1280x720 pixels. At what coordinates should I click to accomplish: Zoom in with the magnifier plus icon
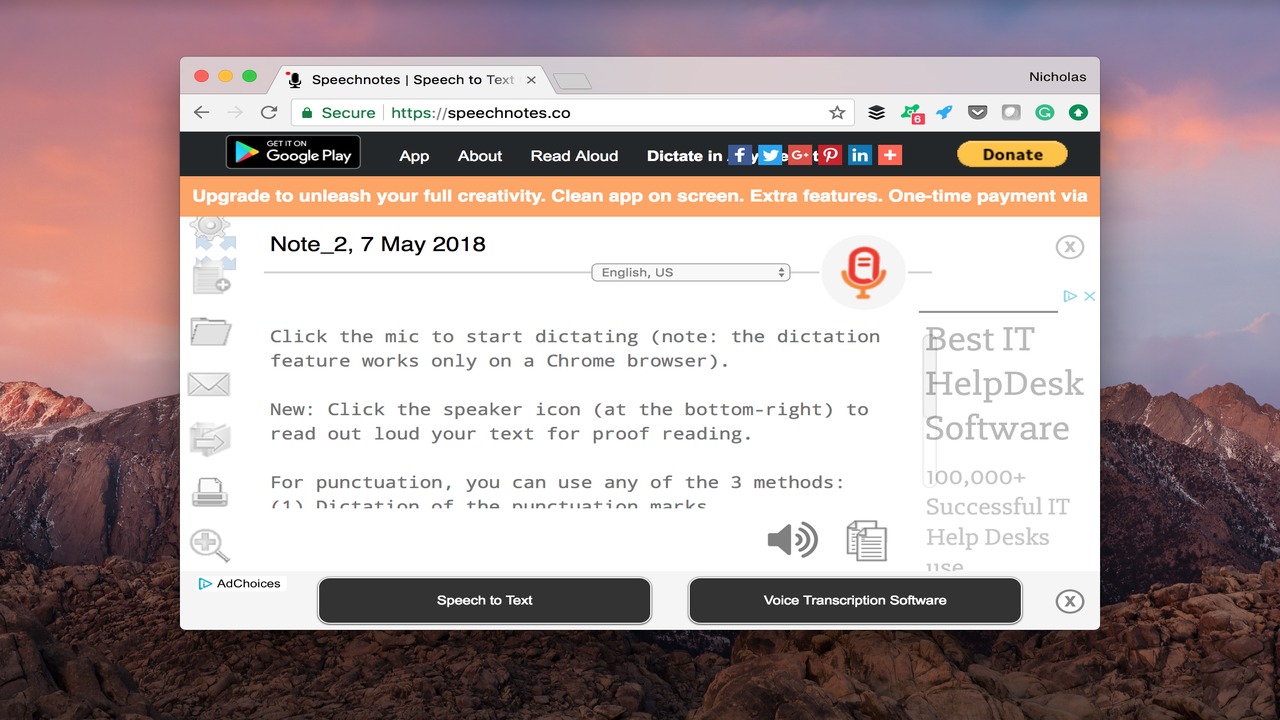tap(210, 546)
